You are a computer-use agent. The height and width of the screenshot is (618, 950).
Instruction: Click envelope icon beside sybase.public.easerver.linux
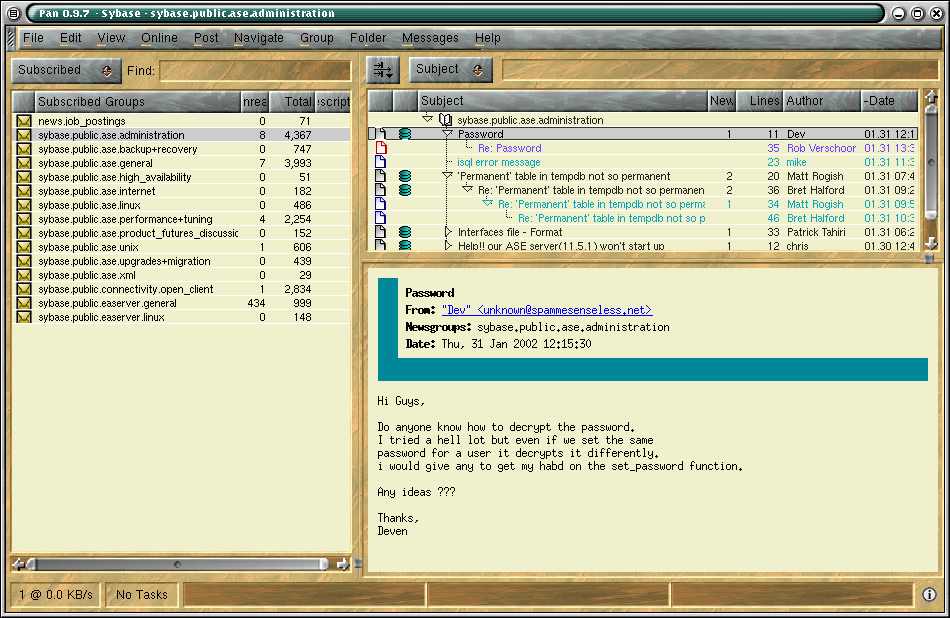pyautogui.click(x=23, y=317)
